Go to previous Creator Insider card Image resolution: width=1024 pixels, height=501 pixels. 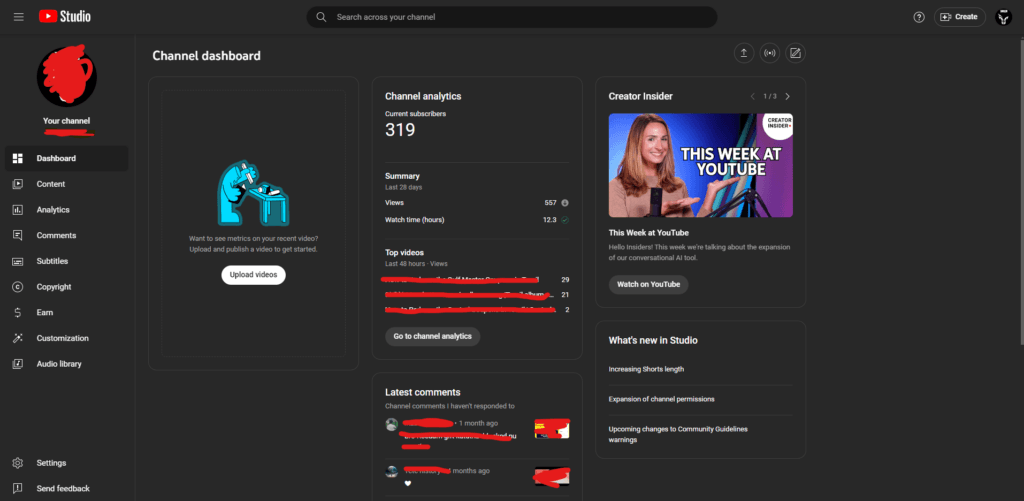(752, 96)
